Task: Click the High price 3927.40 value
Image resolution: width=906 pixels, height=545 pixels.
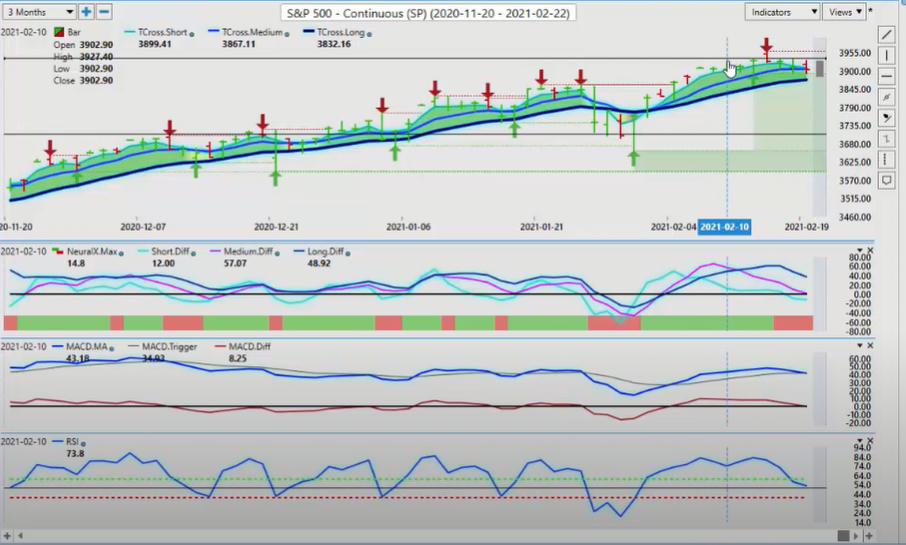Action: pos(96,57)
